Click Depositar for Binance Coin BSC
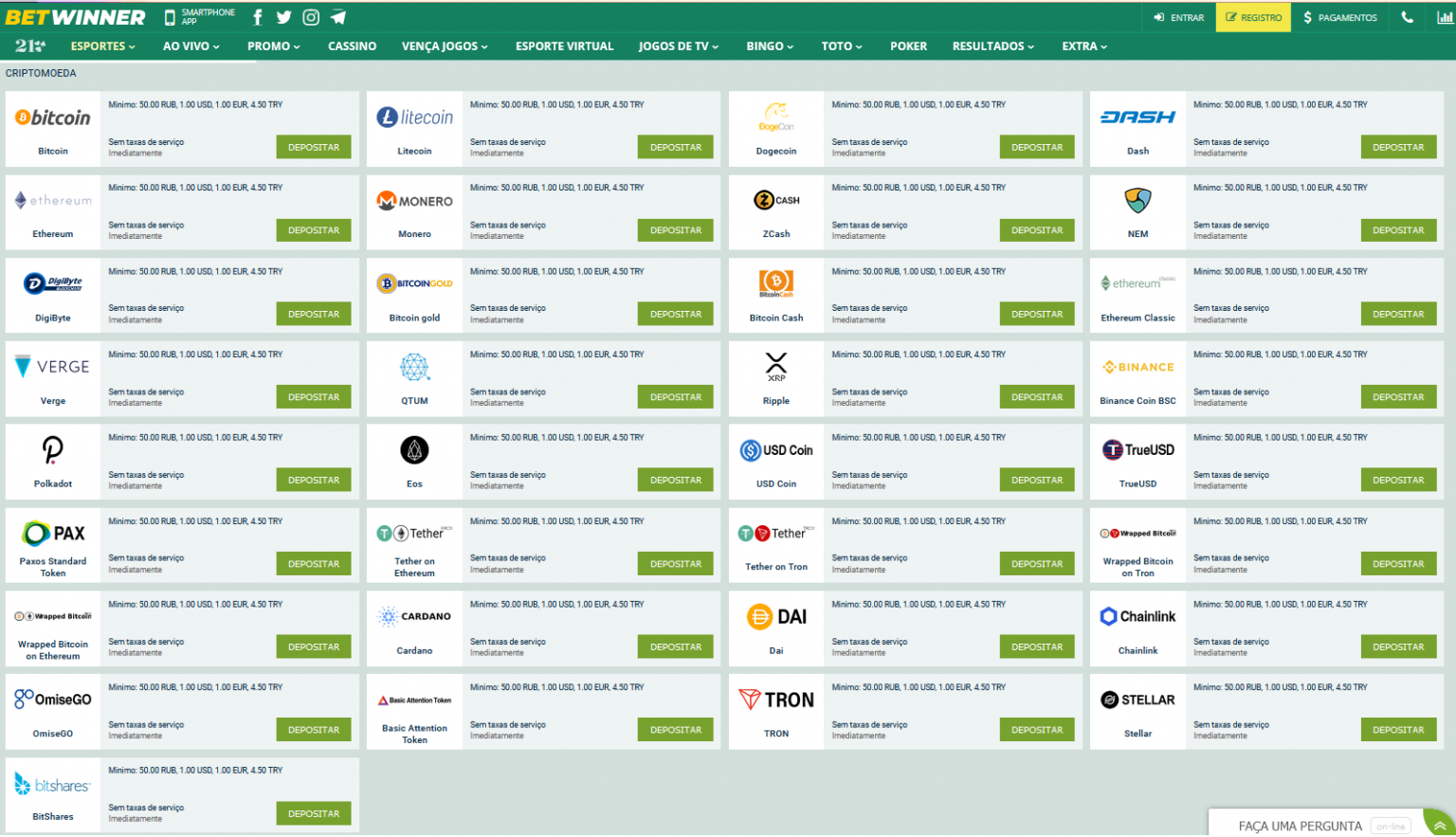 [1398, 397]
